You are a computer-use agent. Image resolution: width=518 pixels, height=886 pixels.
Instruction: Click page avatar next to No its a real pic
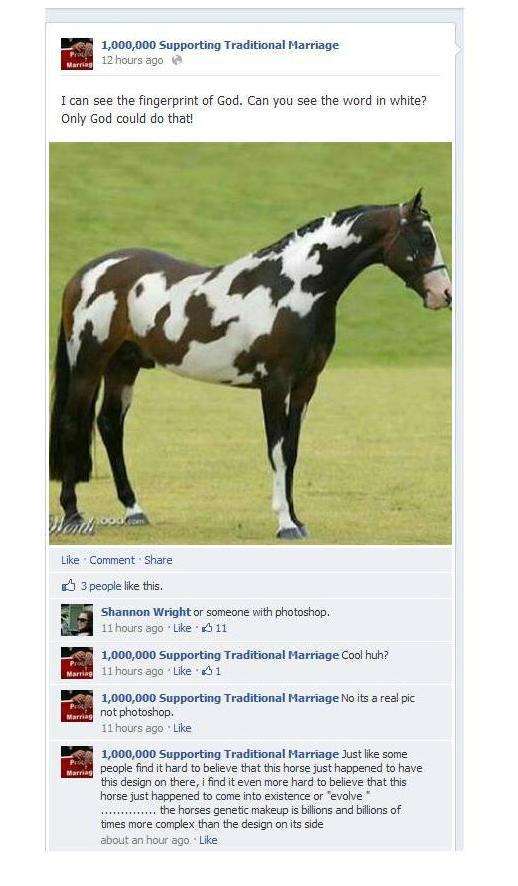click(77, 706)
